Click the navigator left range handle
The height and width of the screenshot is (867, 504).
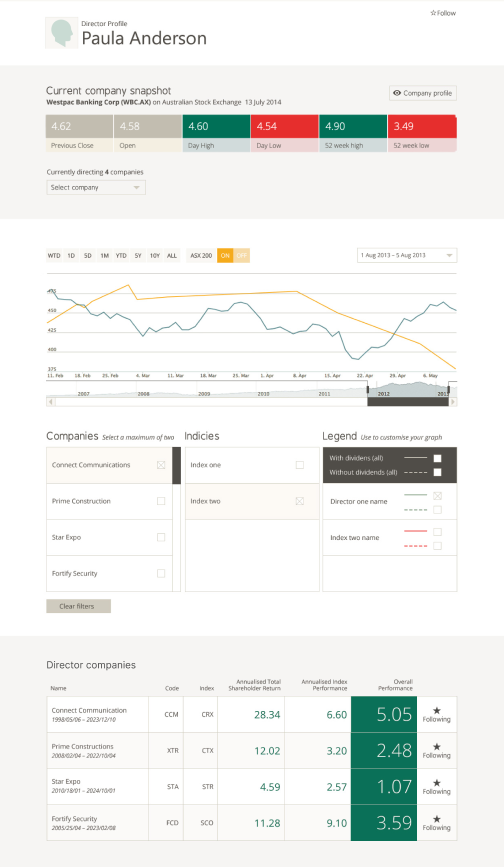pyautogui.click(x=368, y=389)
